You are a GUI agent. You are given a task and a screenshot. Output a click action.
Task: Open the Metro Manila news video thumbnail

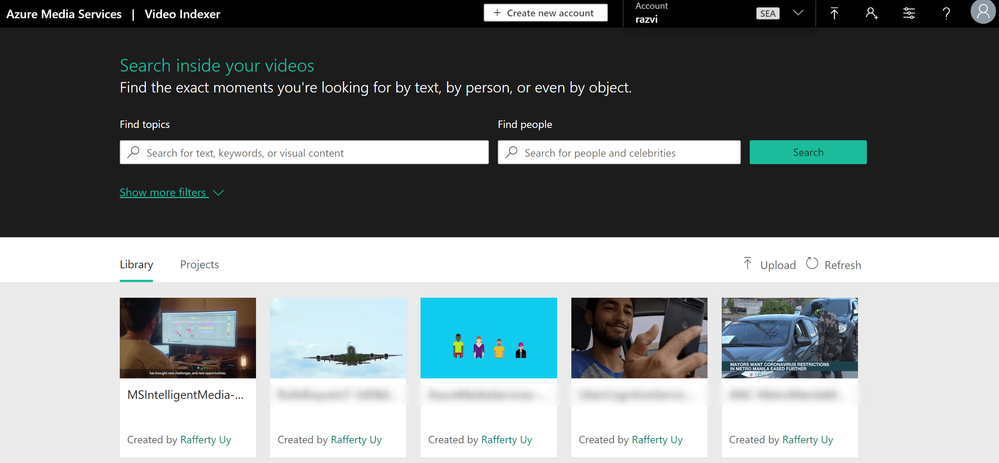[x=789, y=338]
